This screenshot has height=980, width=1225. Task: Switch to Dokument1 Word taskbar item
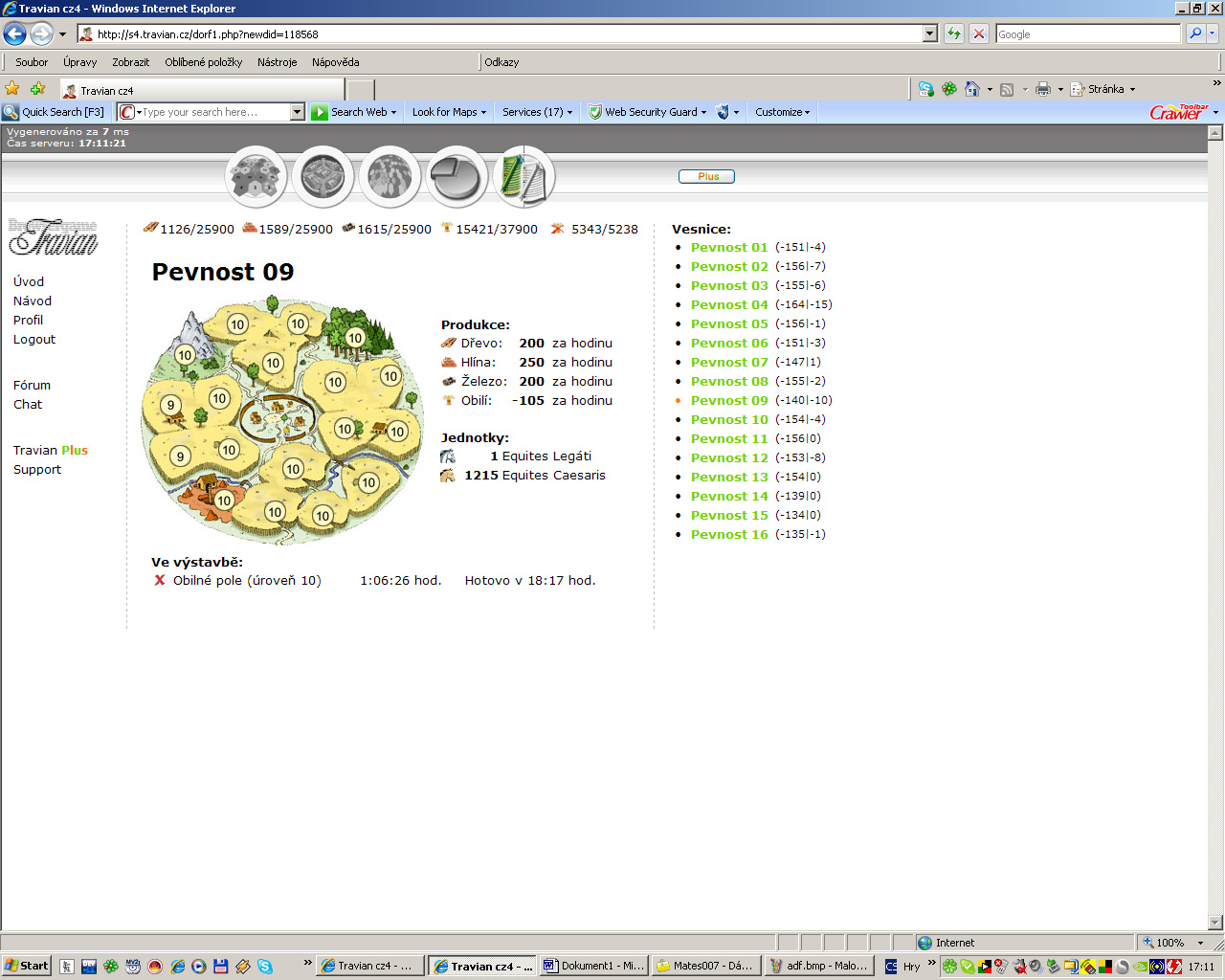pyautogui.click(x=593, y=966)
